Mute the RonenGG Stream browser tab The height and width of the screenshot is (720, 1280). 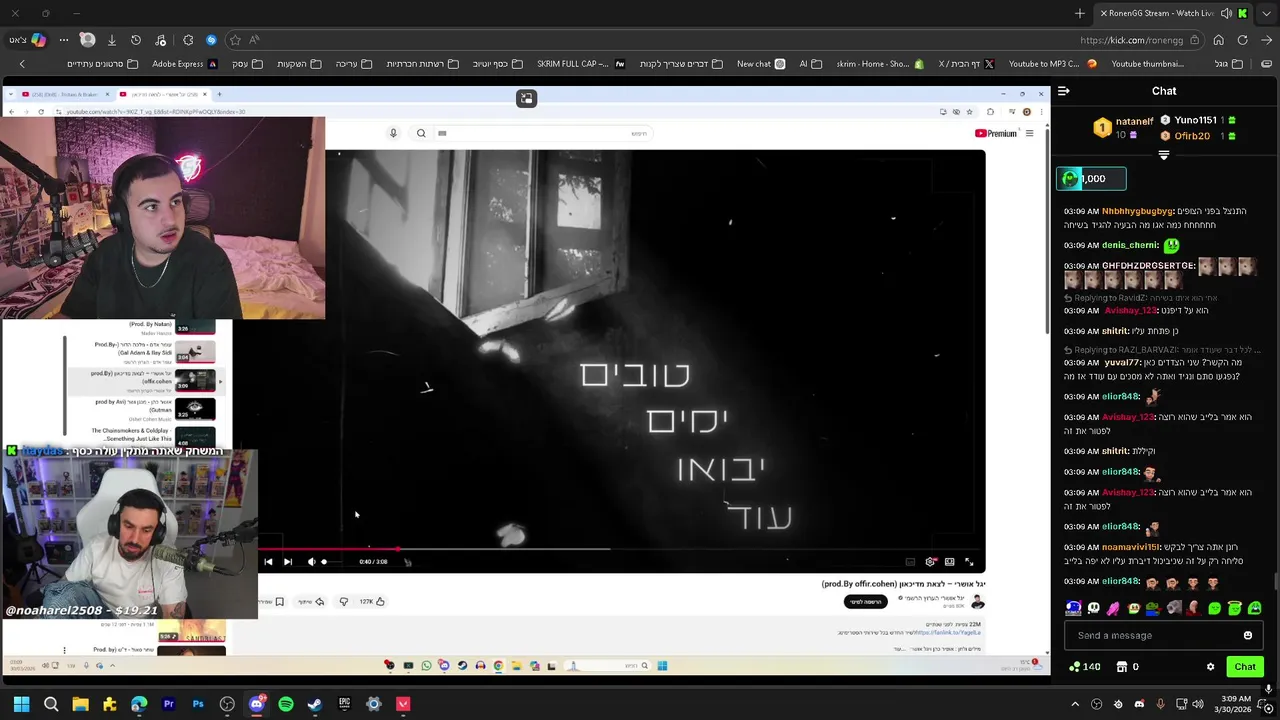(x=1226, y=13)
